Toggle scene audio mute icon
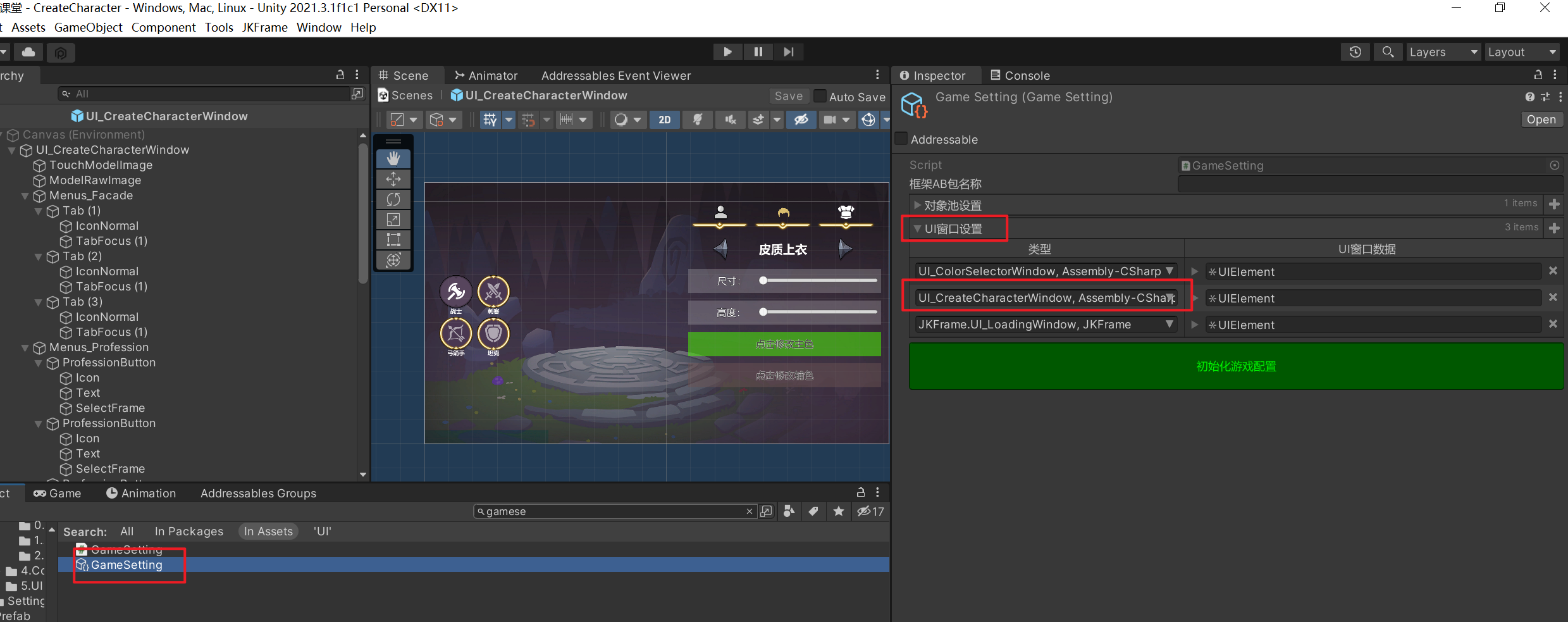Viewport: 1568px width, 622px height. (x=731, y=120)
